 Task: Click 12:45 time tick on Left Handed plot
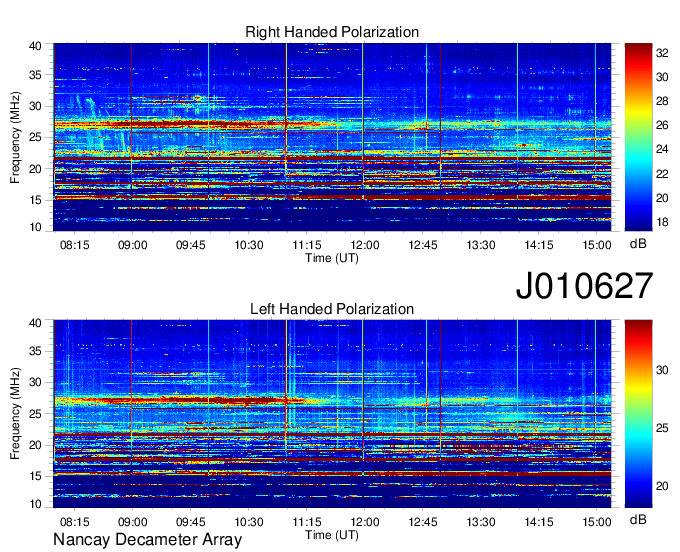(x=422, y=522)
